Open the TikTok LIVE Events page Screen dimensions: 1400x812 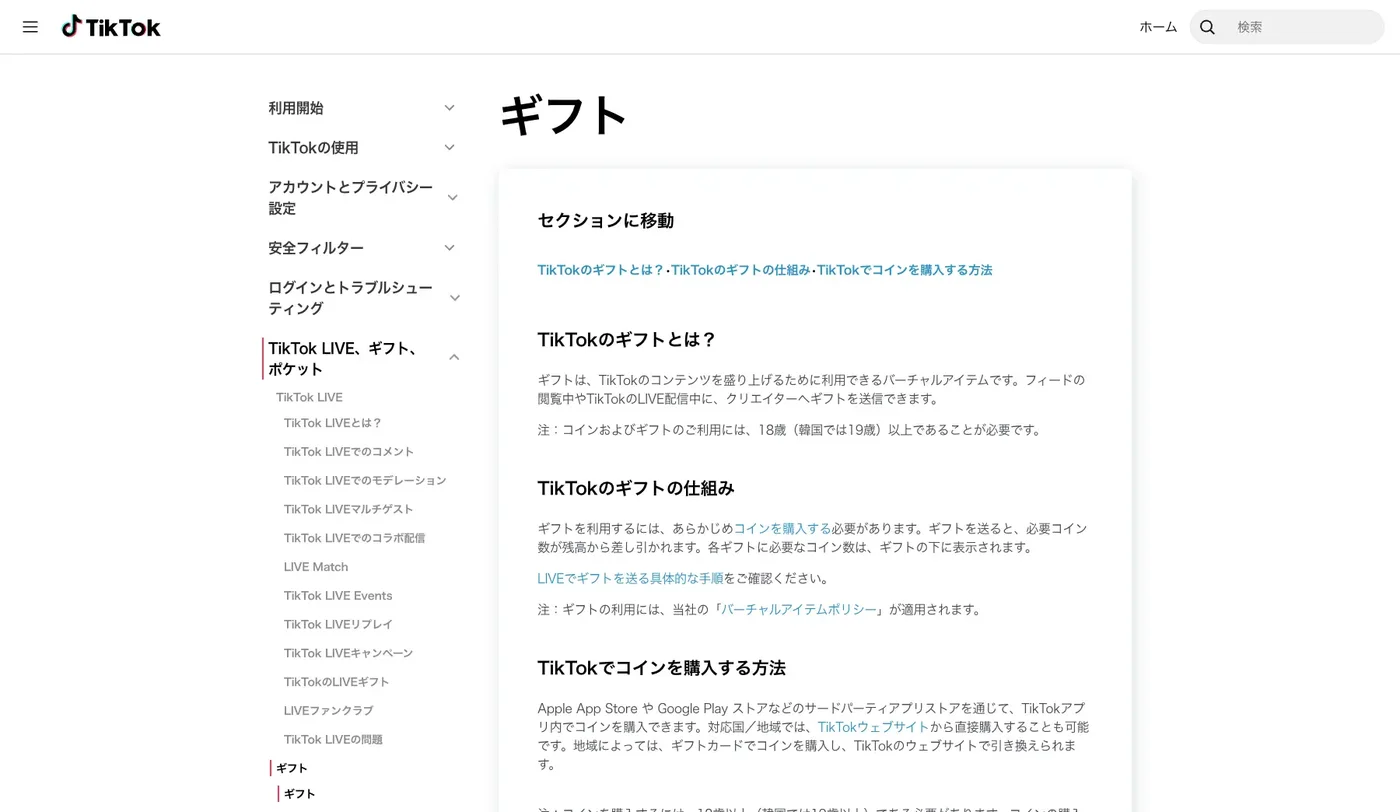click(x=338, y=596)
